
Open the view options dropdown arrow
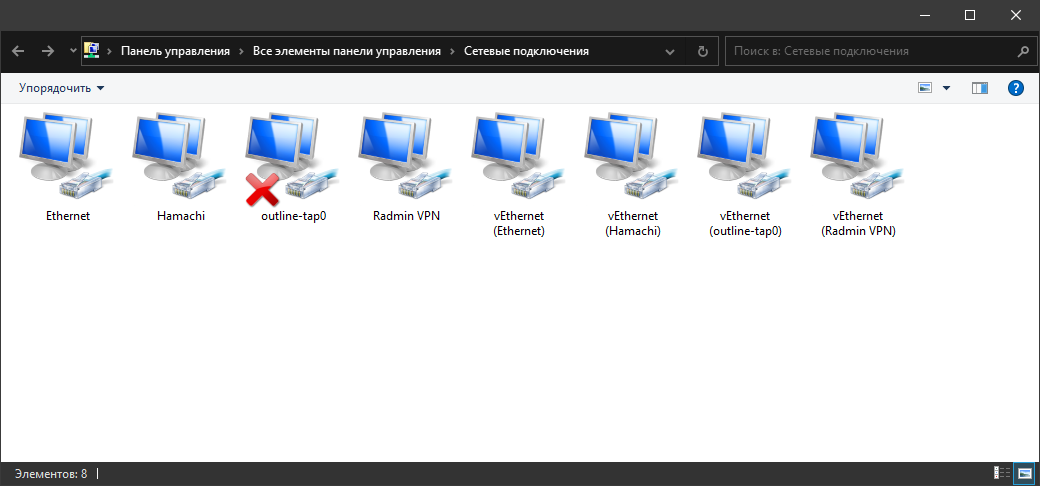tap(946, 88)
